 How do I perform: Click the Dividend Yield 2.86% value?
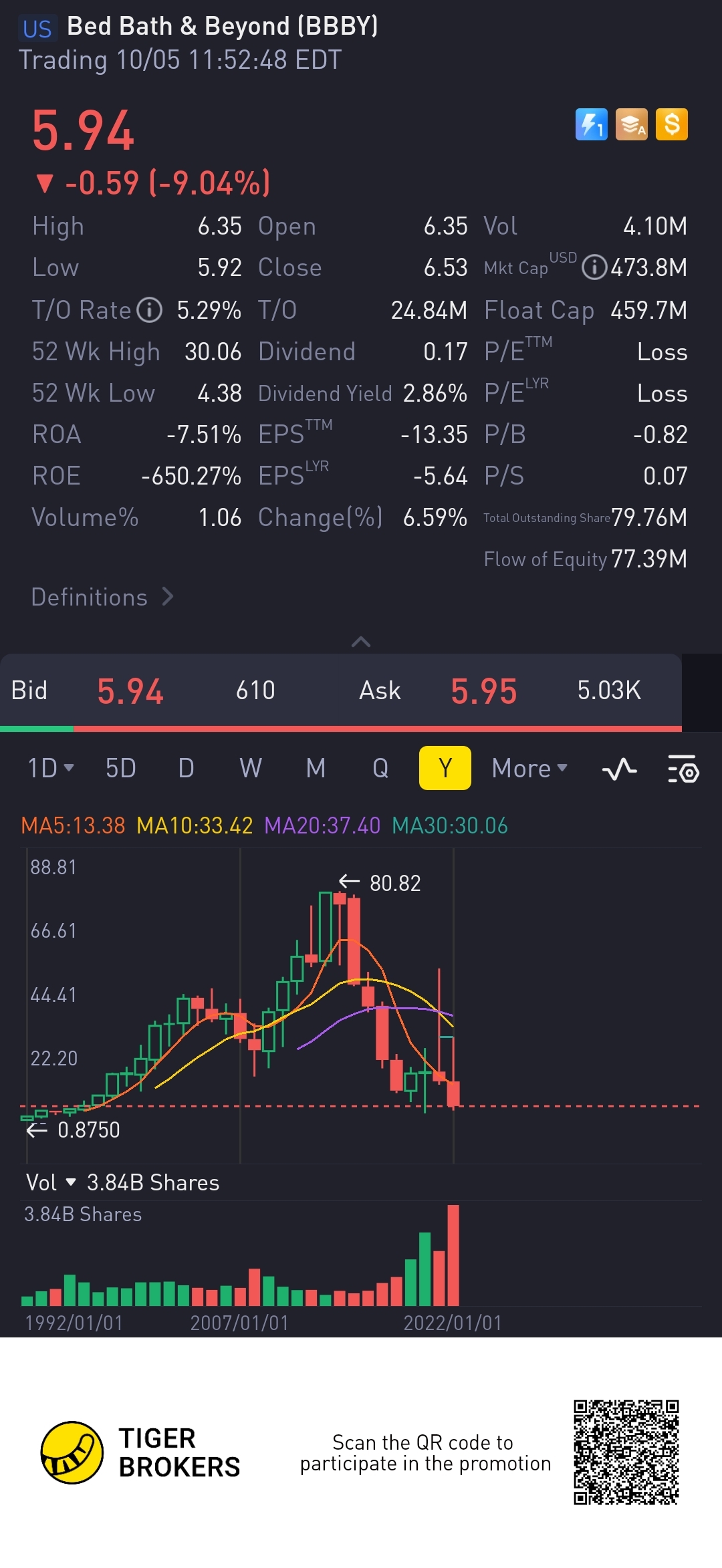435,393
